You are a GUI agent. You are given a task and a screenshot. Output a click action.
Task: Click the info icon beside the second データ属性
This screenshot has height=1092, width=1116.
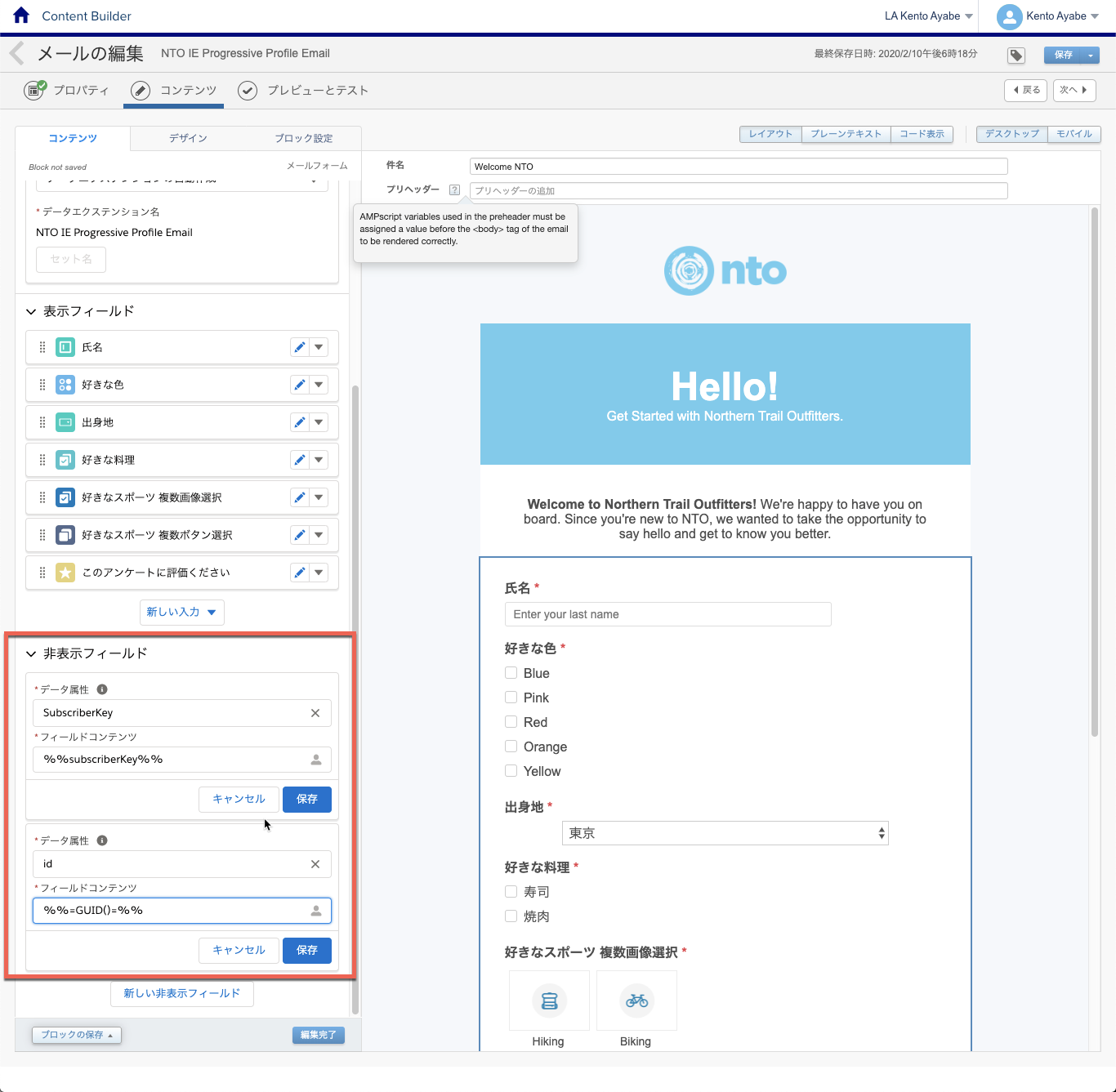coord(102,840)
